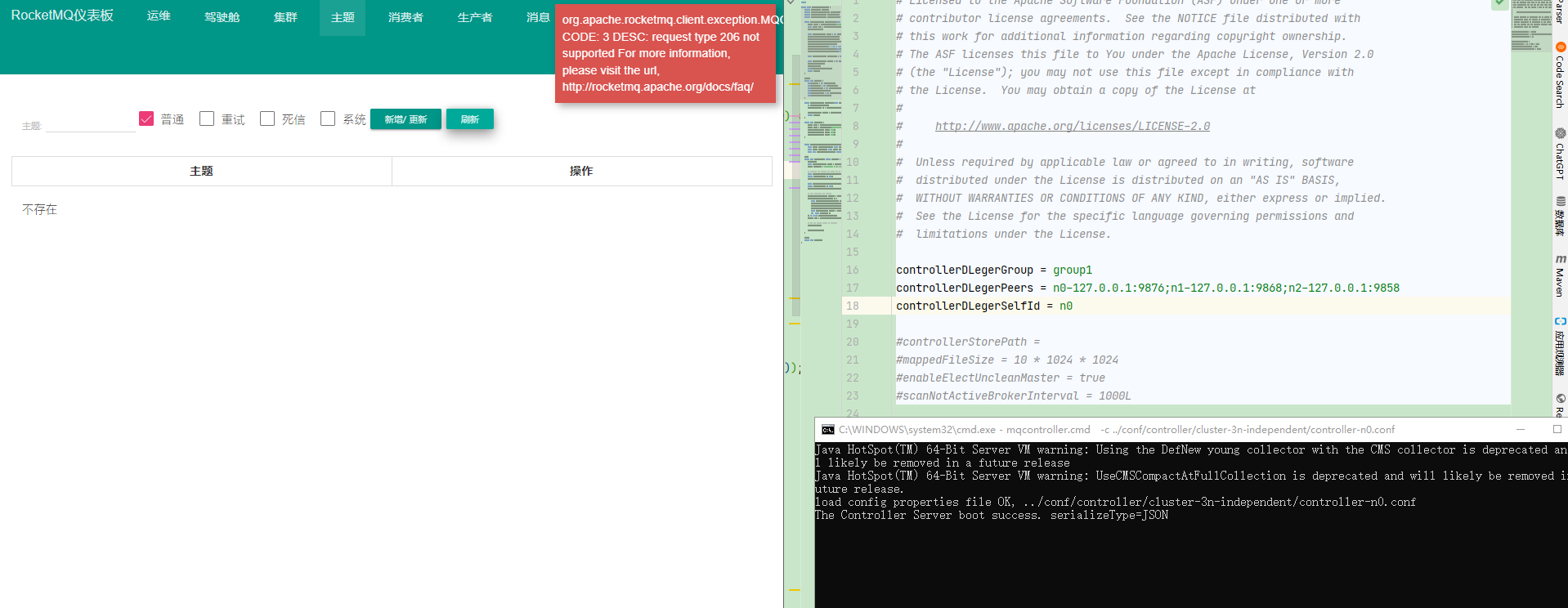Open the 驾驶舱 navigation tab
1568x608 pixels.
(x=222, y=17)
